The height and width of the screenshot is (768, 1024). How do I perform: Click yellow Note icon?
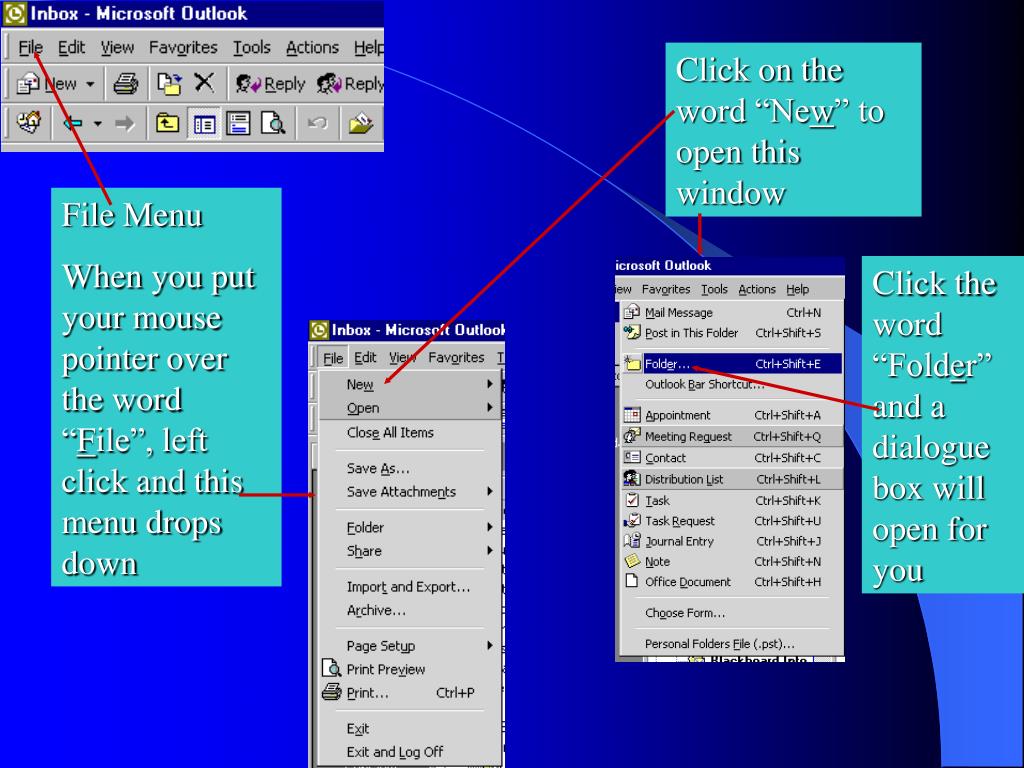coord(632,561)
